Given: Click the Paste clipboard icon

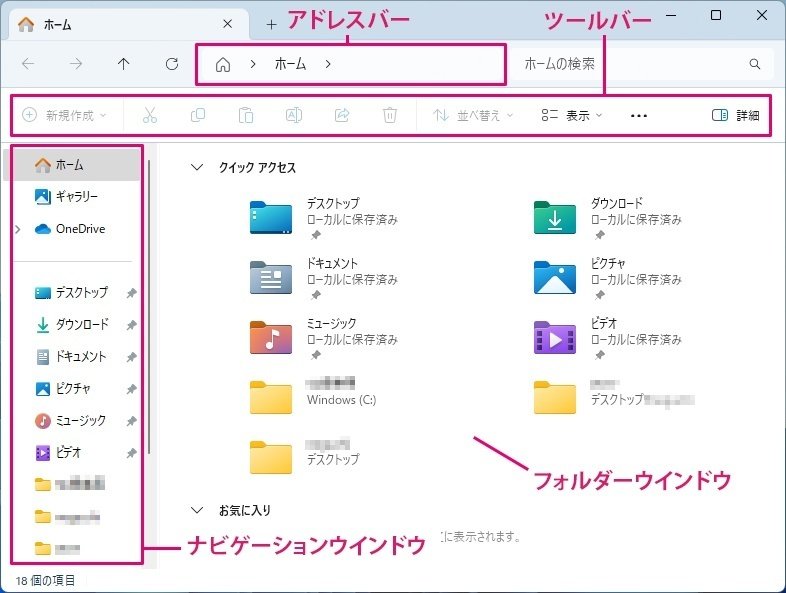Looking at the screenshot, I should point(246,115).
